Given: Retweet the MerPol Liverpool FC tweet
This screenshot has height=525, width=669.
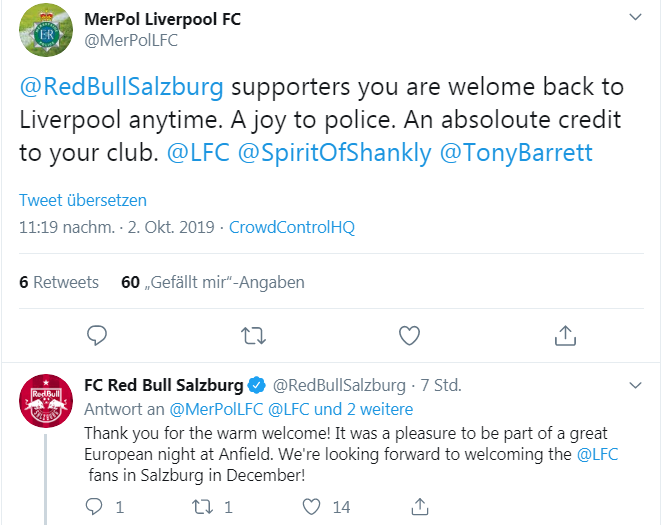Looking at the screenshot, I should point(253,335).
